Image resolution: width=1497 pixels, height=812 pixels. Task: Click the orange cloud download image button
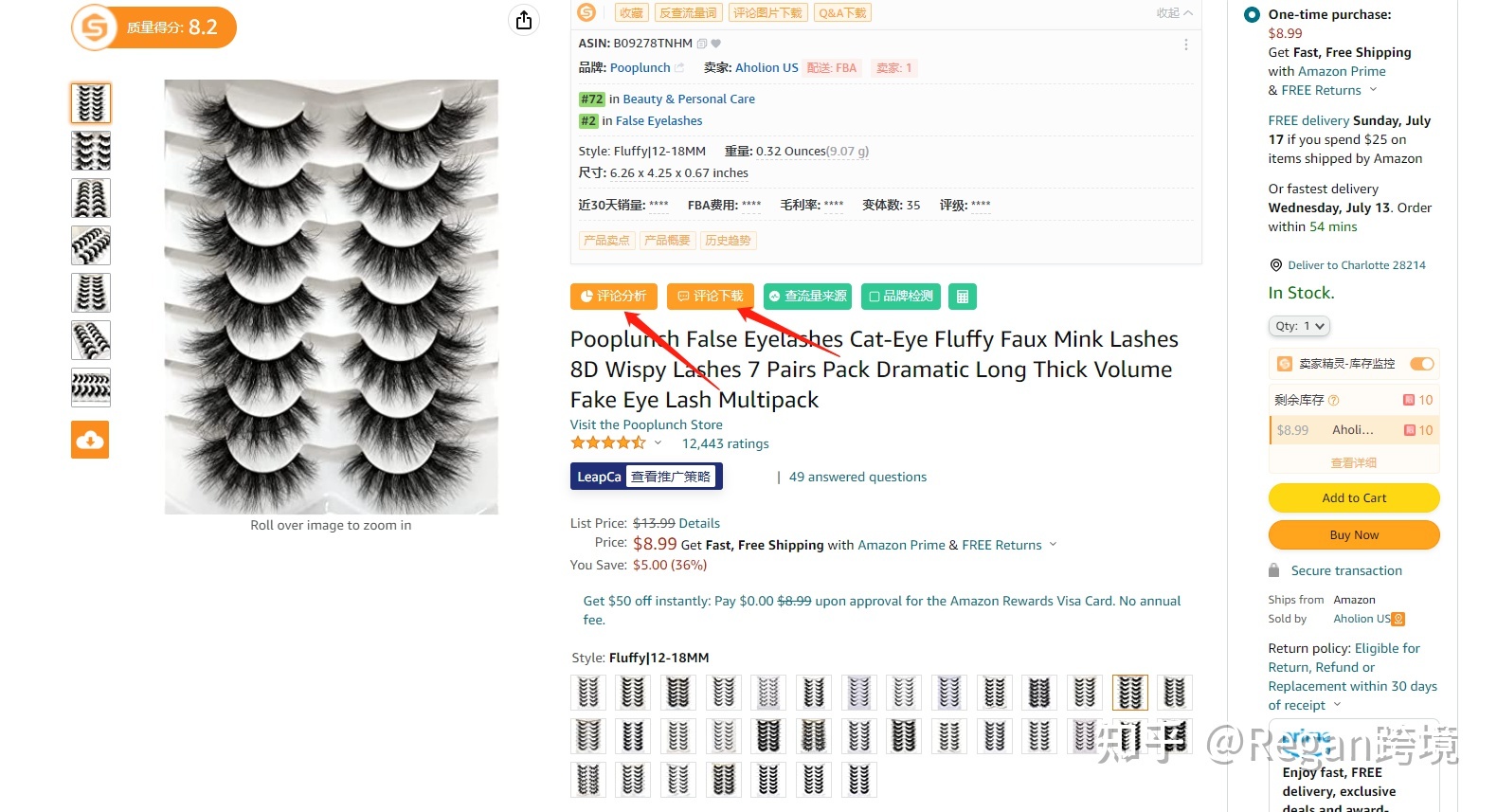[90, 440]
